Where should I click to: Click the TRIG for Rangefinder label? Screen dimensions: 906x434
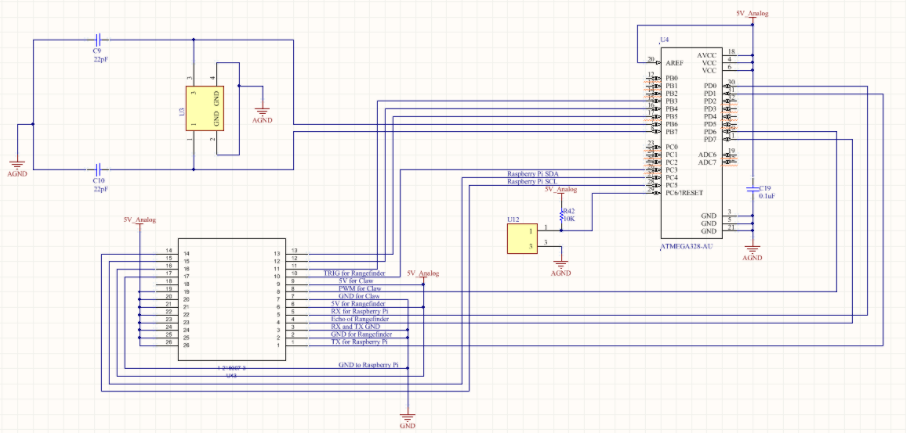[354, 273]
